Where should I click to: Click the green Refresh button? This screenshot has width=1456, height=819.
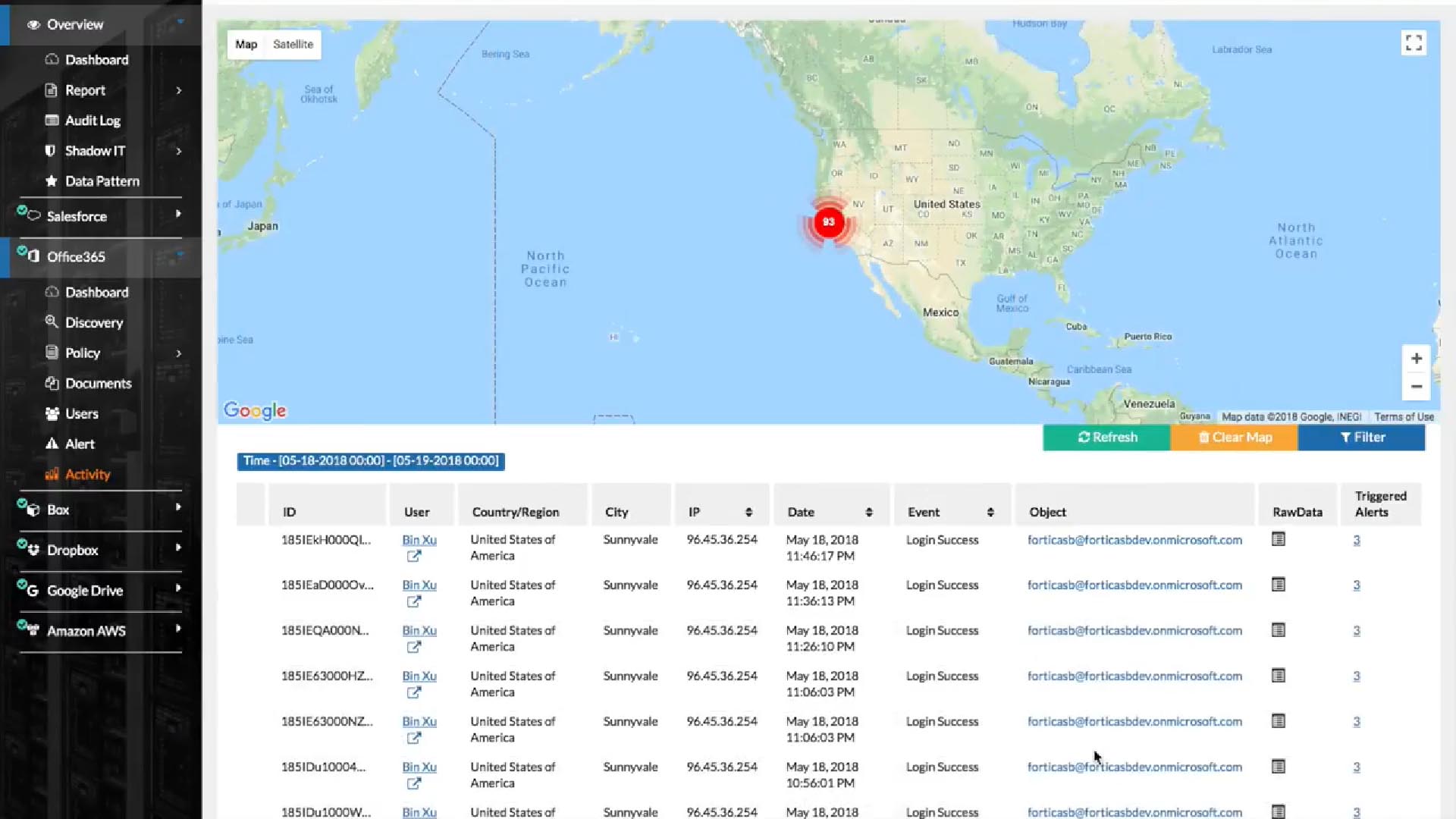[1106, 438]
